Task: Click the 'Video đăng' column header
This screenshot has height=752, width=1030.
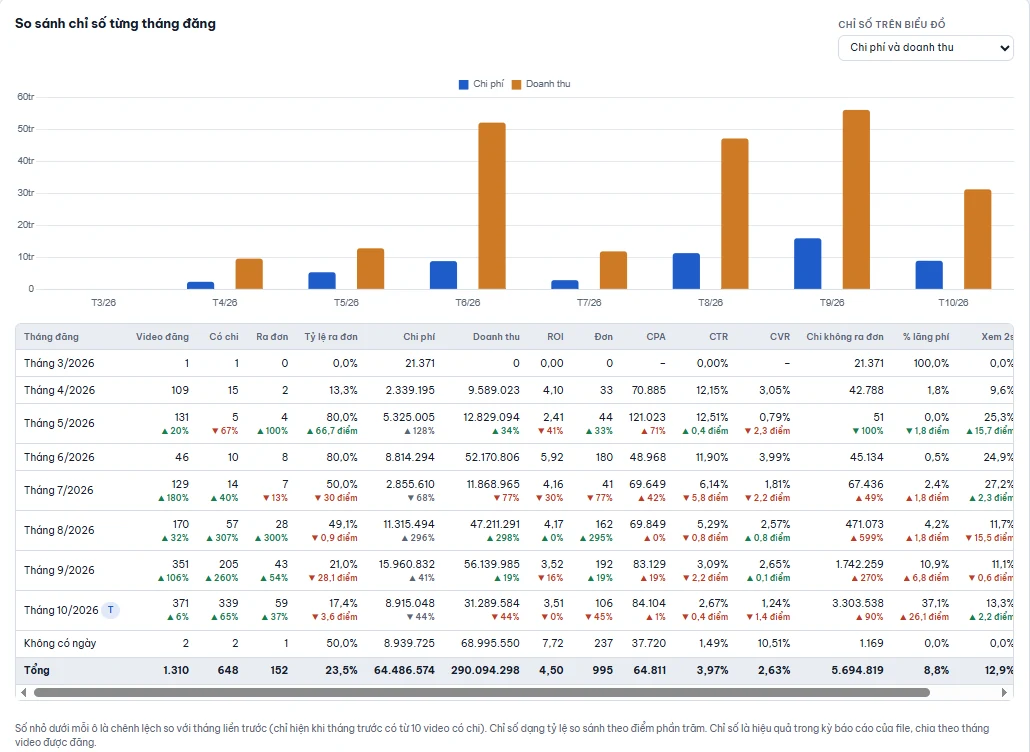Action: click(162, 337)
